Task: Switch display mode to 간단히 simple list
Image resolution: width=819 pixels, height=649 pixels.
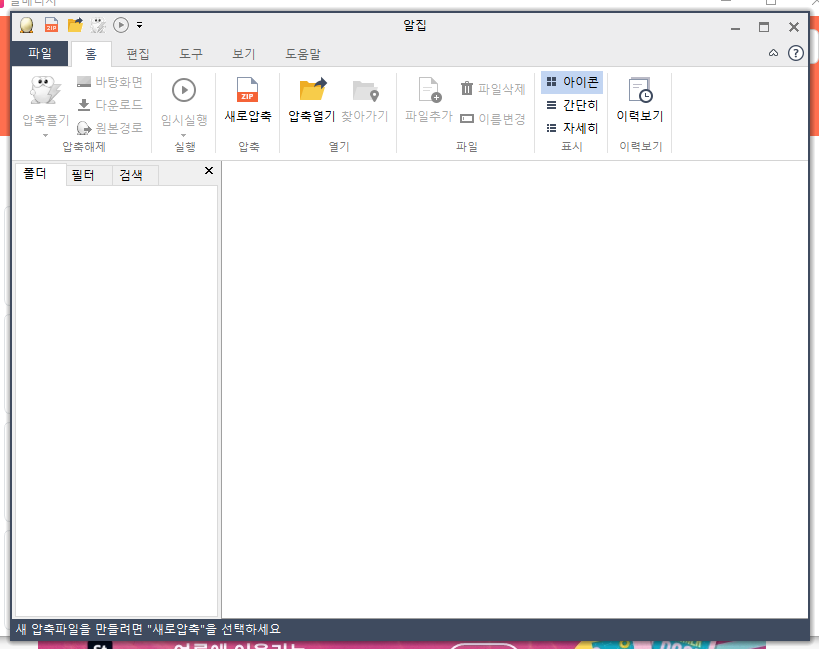Action: [x=571, y=105]
